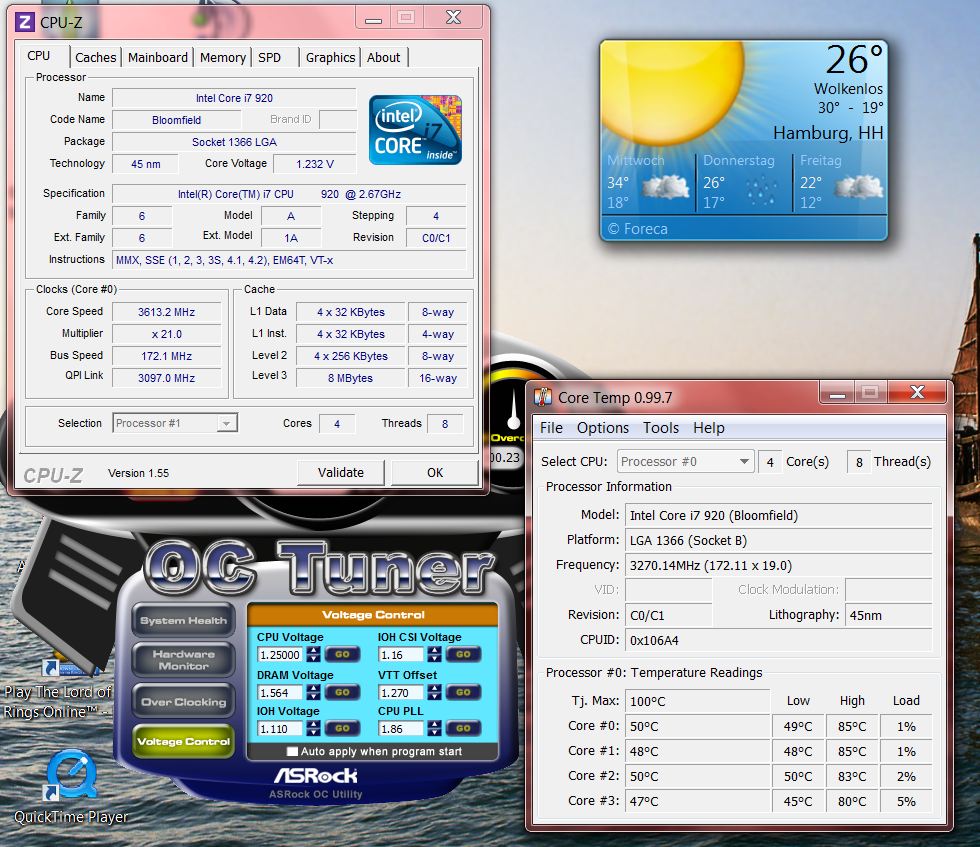Click OK button in CPU-Z
980x847 pixels.
coord(435,473)
